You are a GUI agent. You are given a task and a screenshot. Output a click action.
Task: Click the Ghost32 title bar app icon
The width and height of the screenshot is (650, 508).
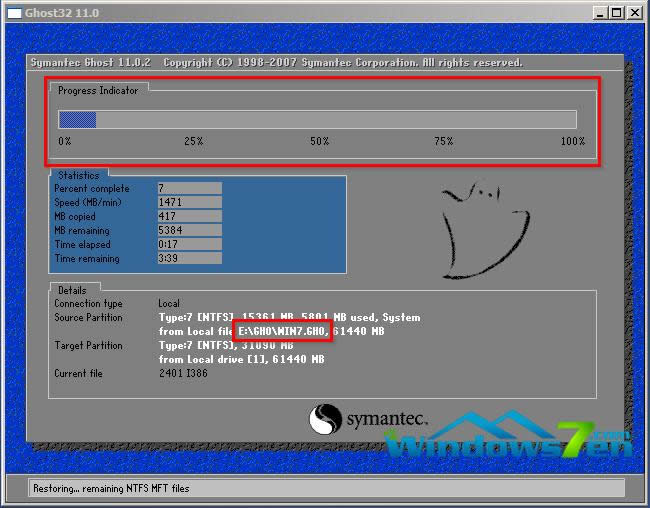[x=12, y=12]
